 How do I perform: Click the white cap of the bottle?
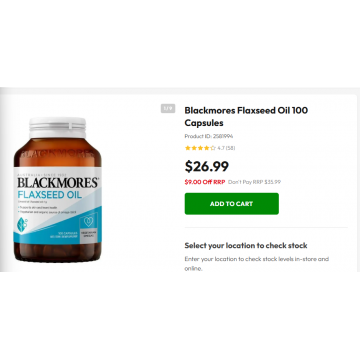(57, 127)
